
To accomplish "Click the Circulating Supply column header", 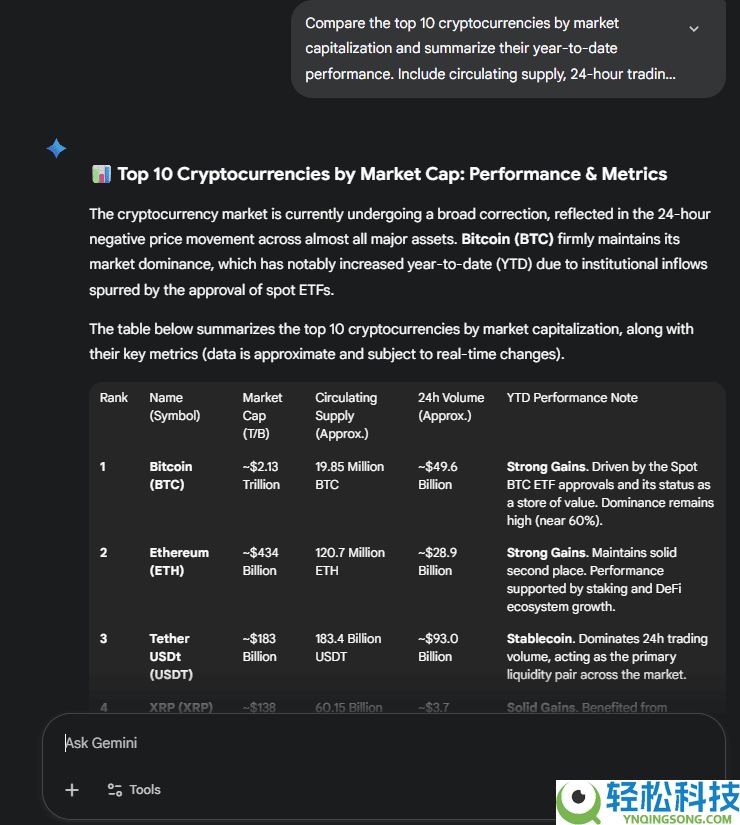I will tap(346, 416).
